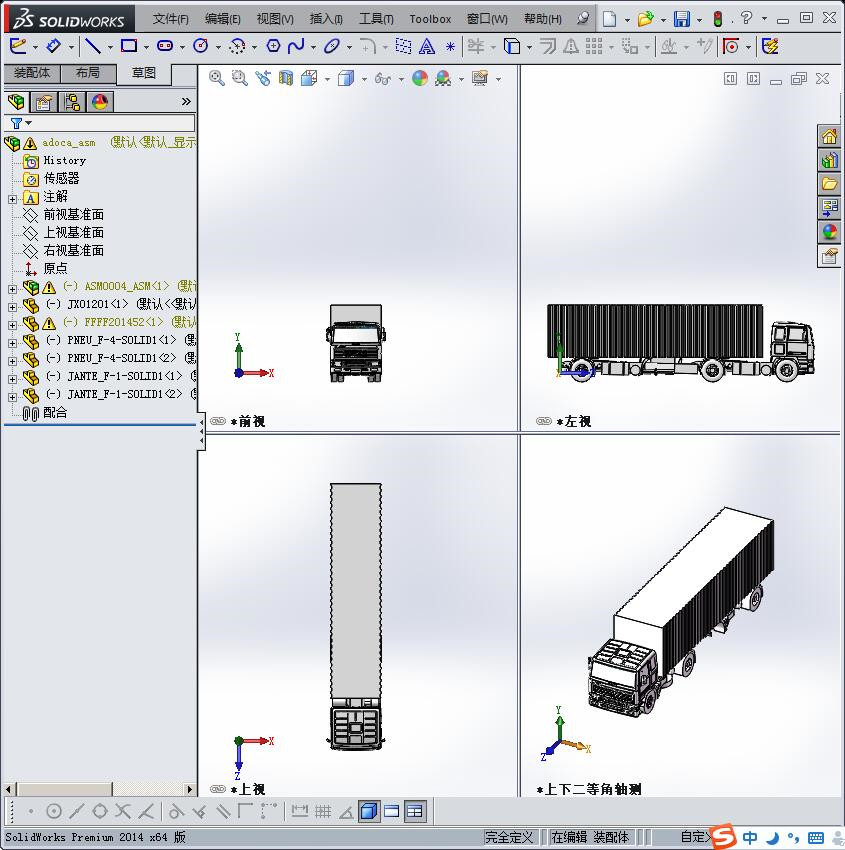Select the Smart Dimension tool

pos(53,46)
